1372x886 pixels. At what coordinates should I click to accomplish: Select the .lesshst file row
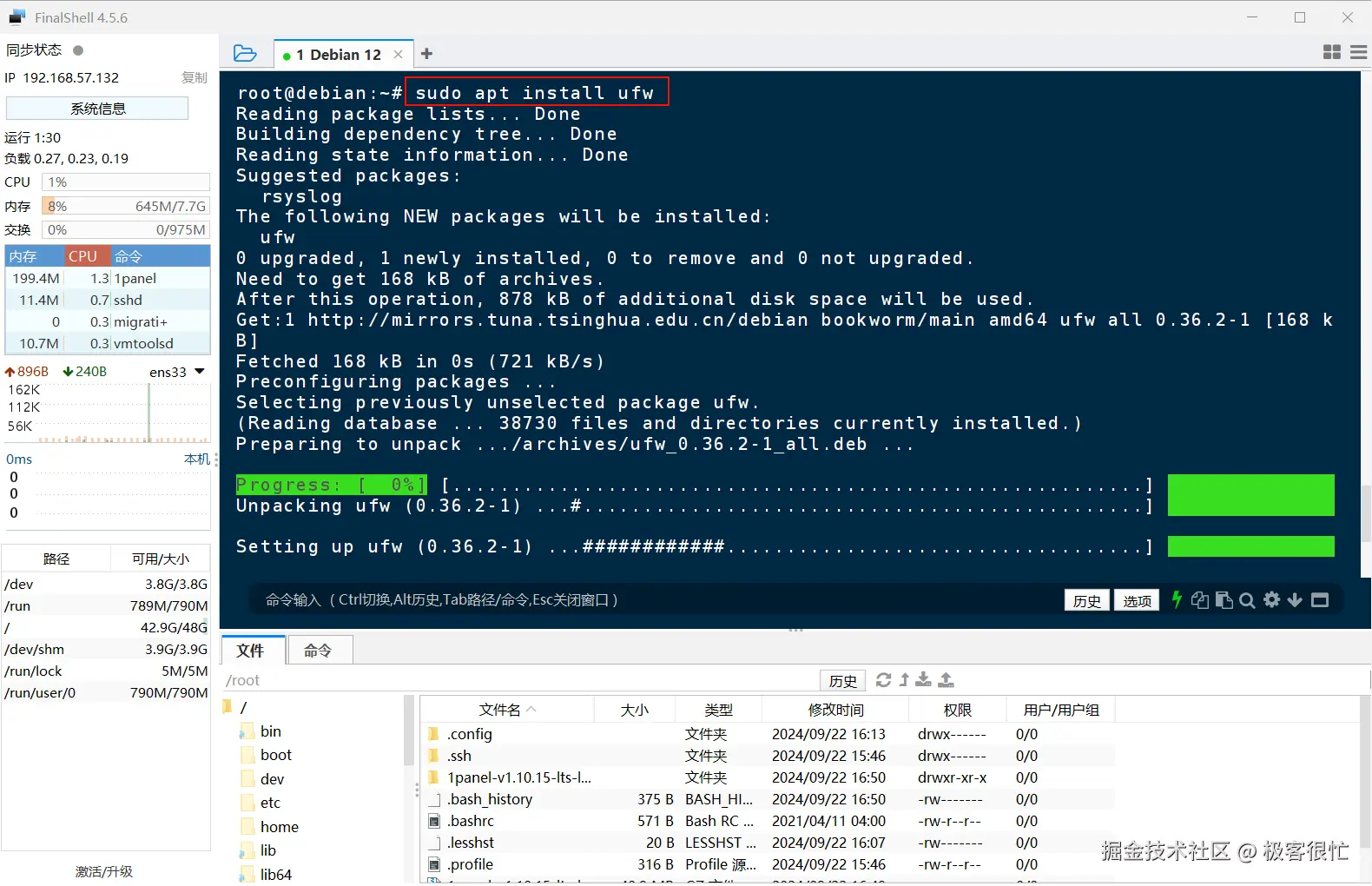point(768,843)
